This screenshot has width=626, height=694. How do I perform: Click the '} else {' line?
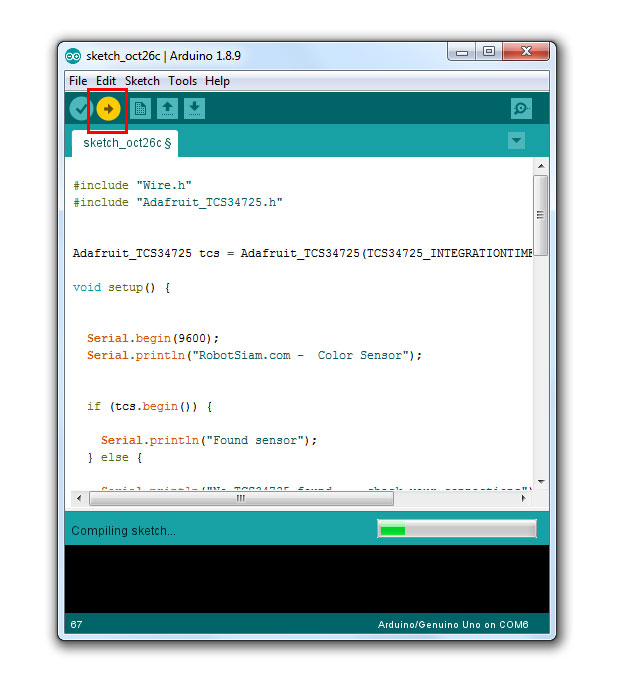pyautogui.click(x=114, y=457)
